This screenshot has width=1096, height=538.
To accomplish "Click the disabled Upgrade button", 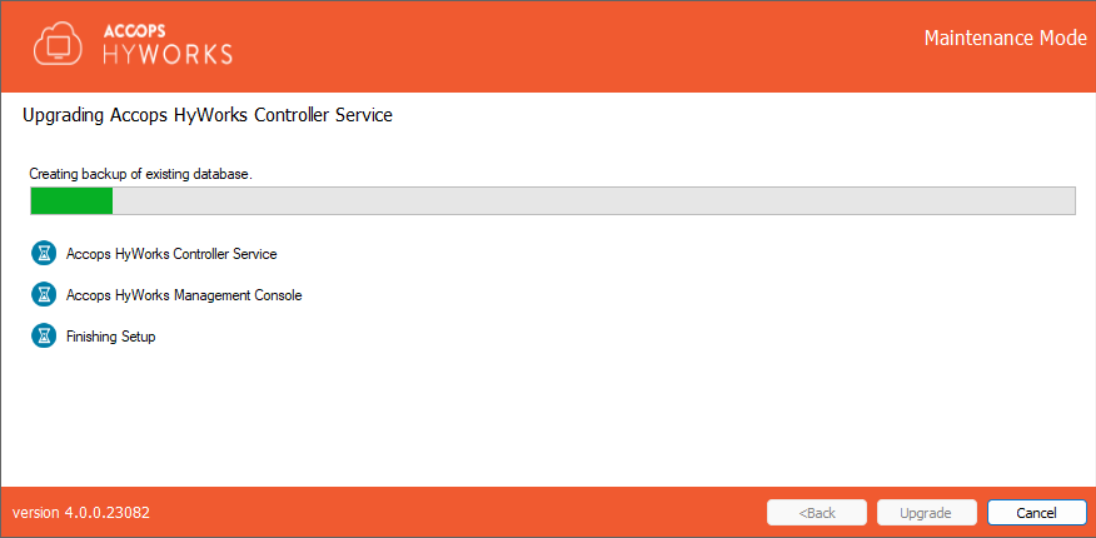I will click(925, 513).
